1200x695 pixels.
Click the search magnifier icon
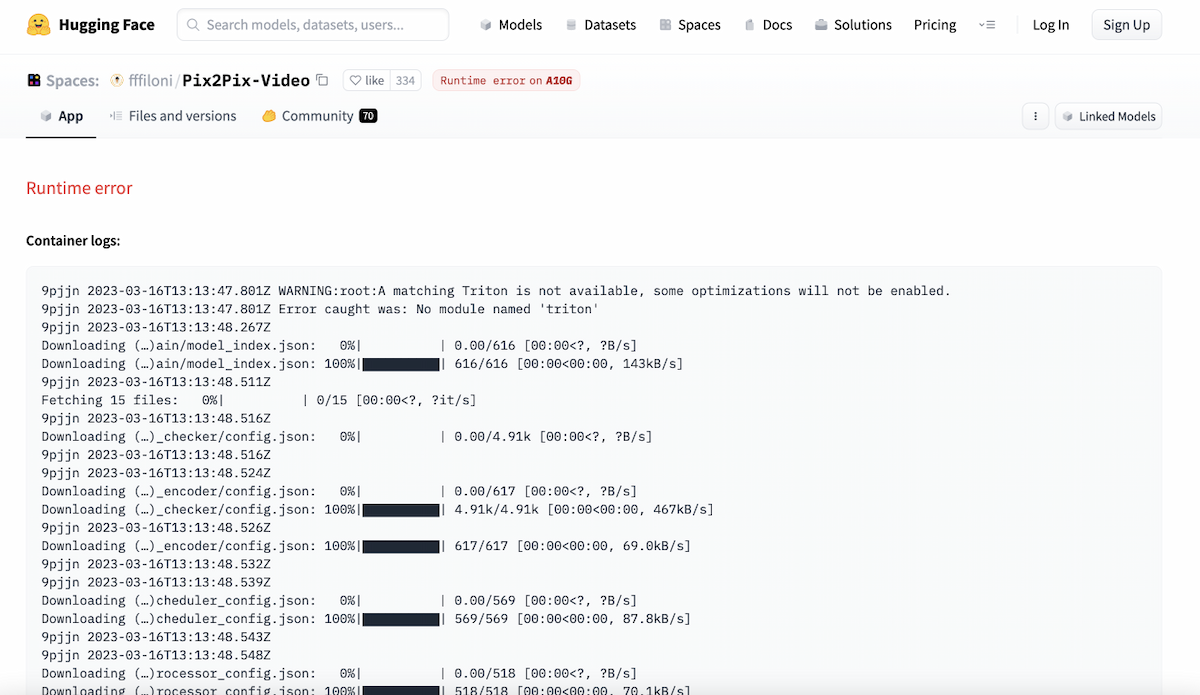(193, 25)
